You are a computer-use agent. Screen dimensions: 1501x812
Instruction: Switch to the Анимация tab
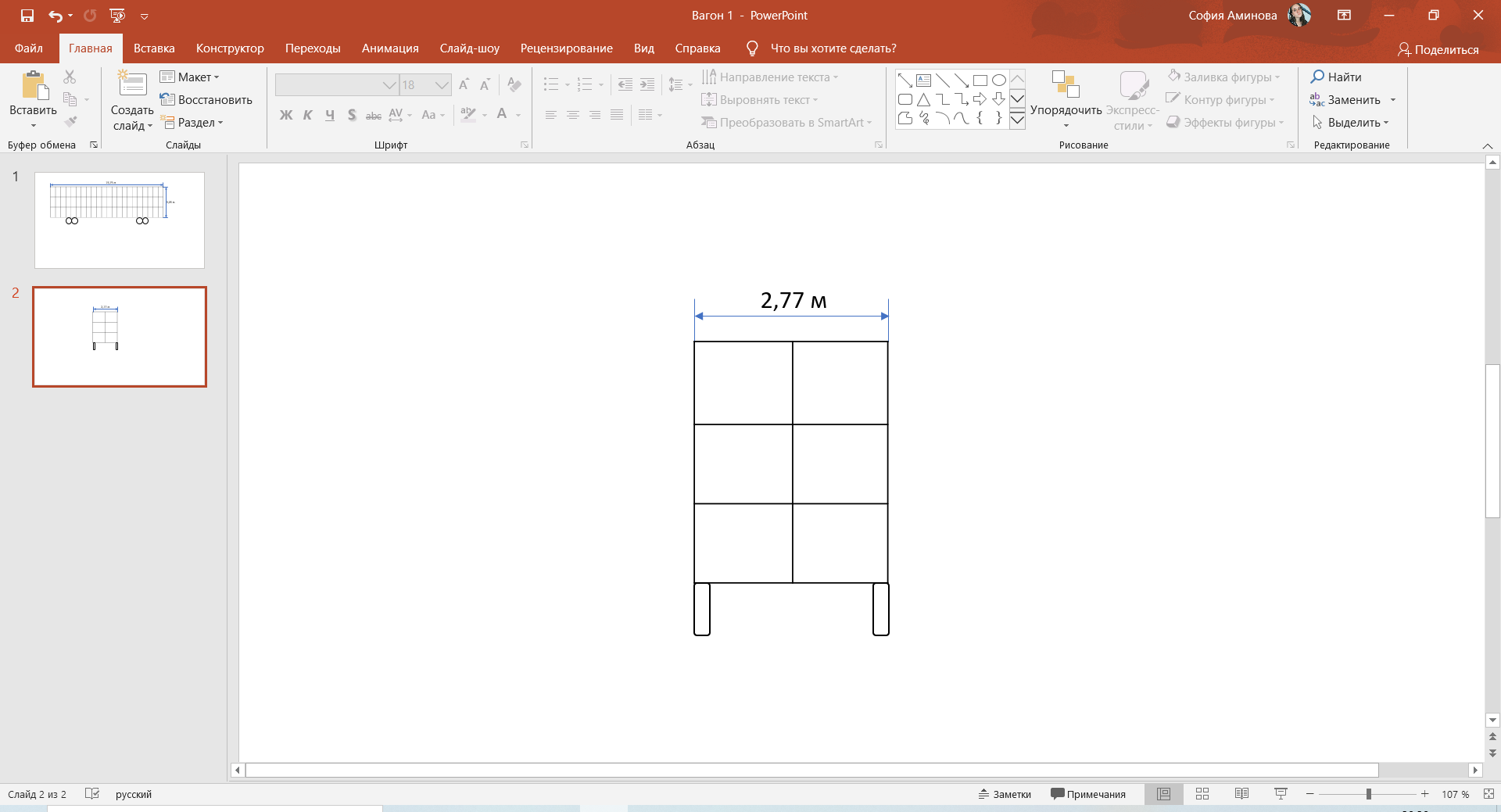[x=390, y=48]
